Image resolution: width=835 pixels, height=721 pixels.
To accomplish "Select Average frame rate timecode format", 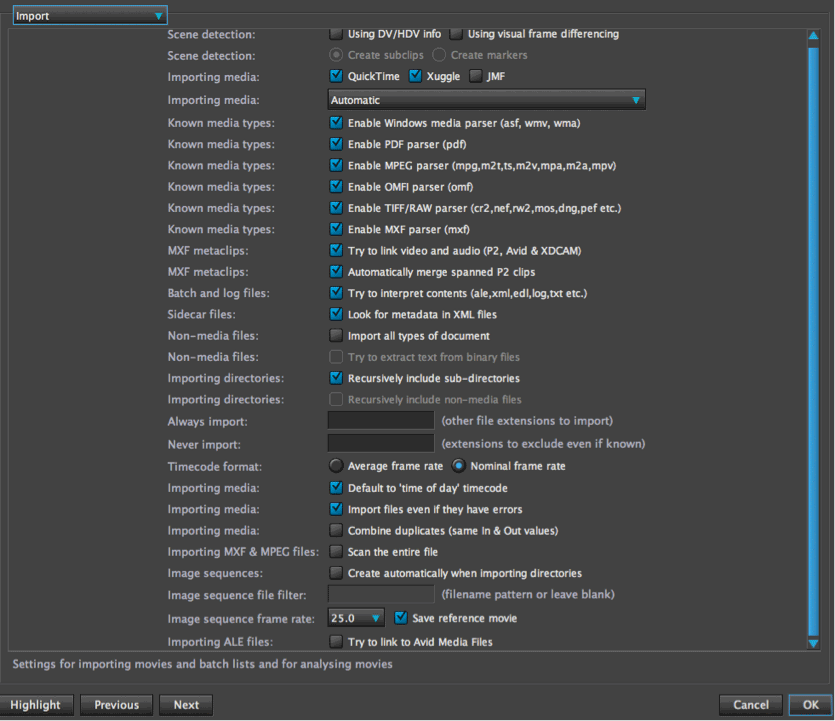I will [335, 466].
